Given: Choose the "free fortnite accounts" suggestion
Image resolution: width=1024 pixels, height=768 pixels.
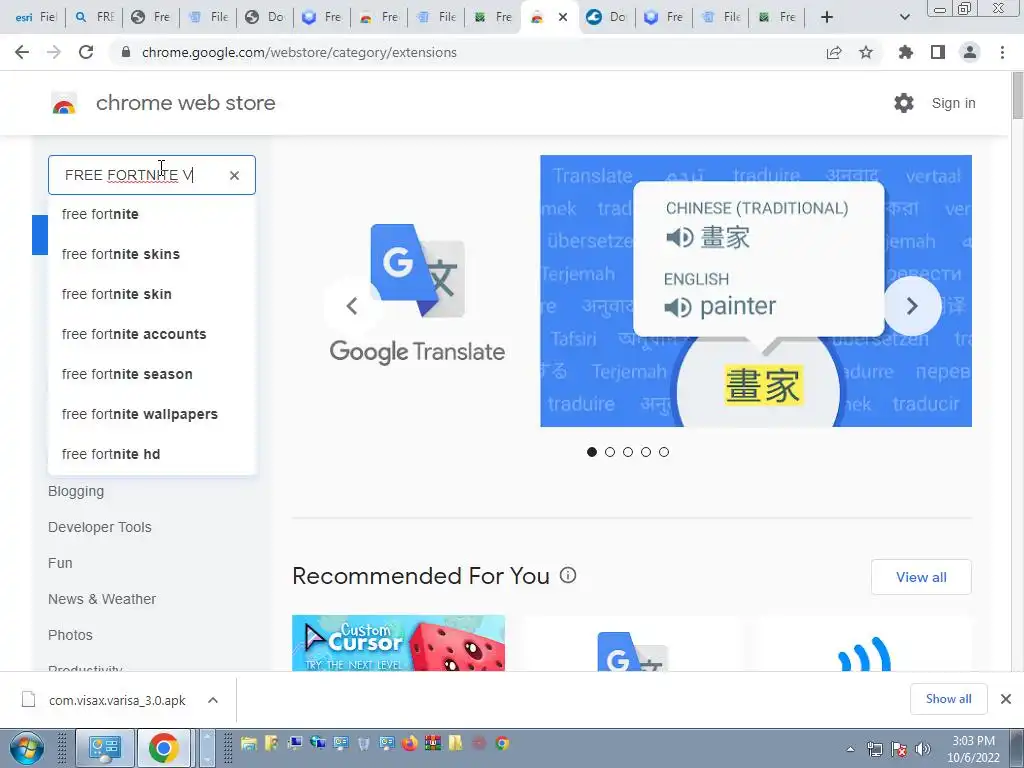Looking at the screenshot, I should [152, 334].
